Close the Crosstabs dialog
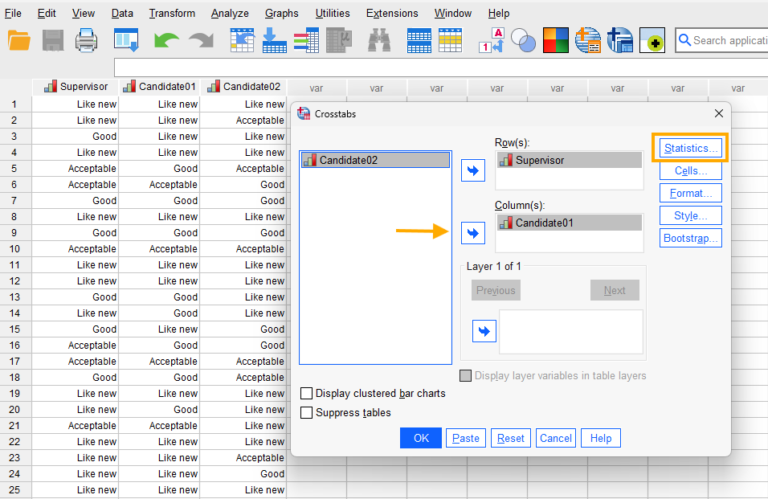Screen dimensions: 768x499 719,114
